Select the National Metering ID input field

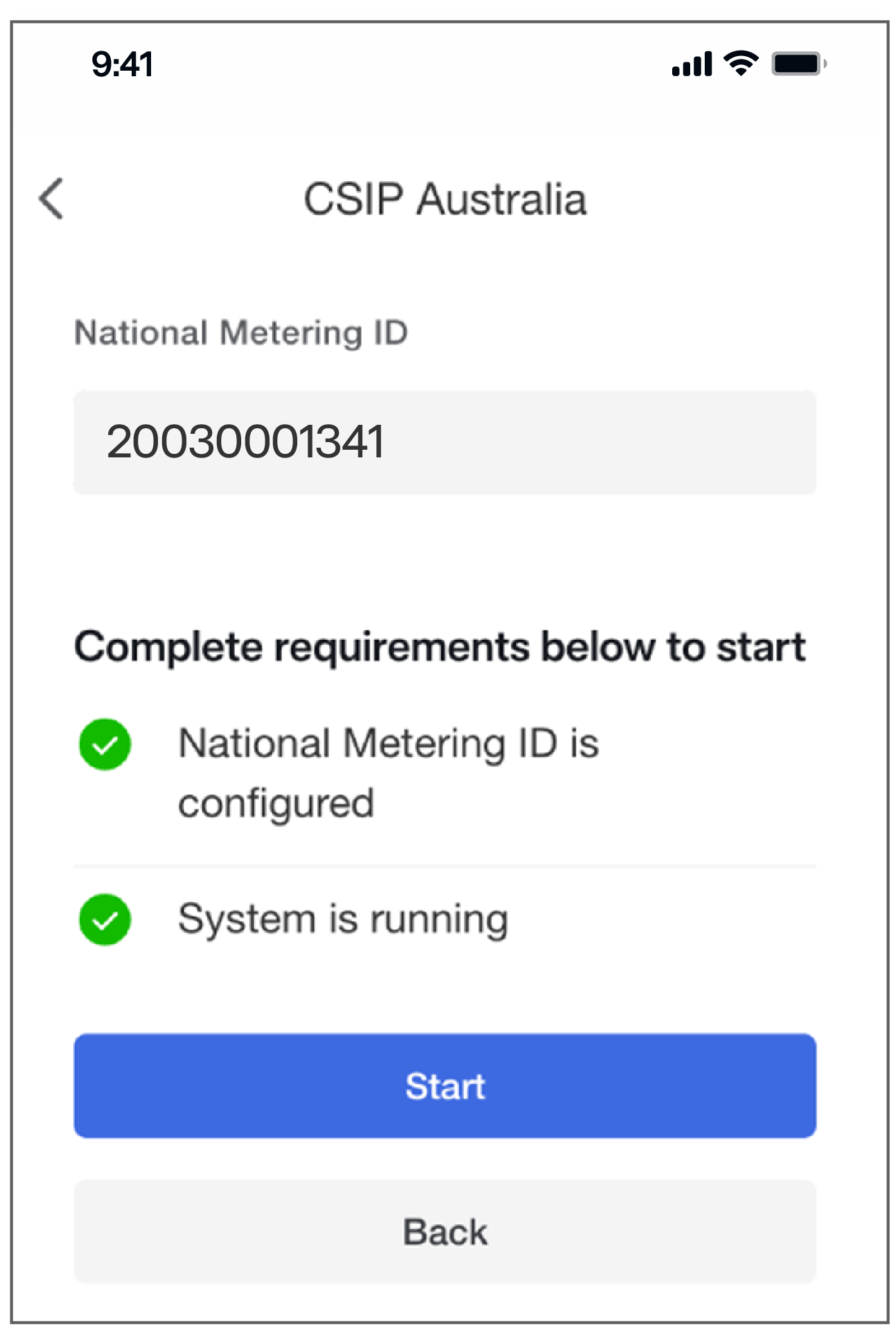pyautogui.click(x=445, y=442)
